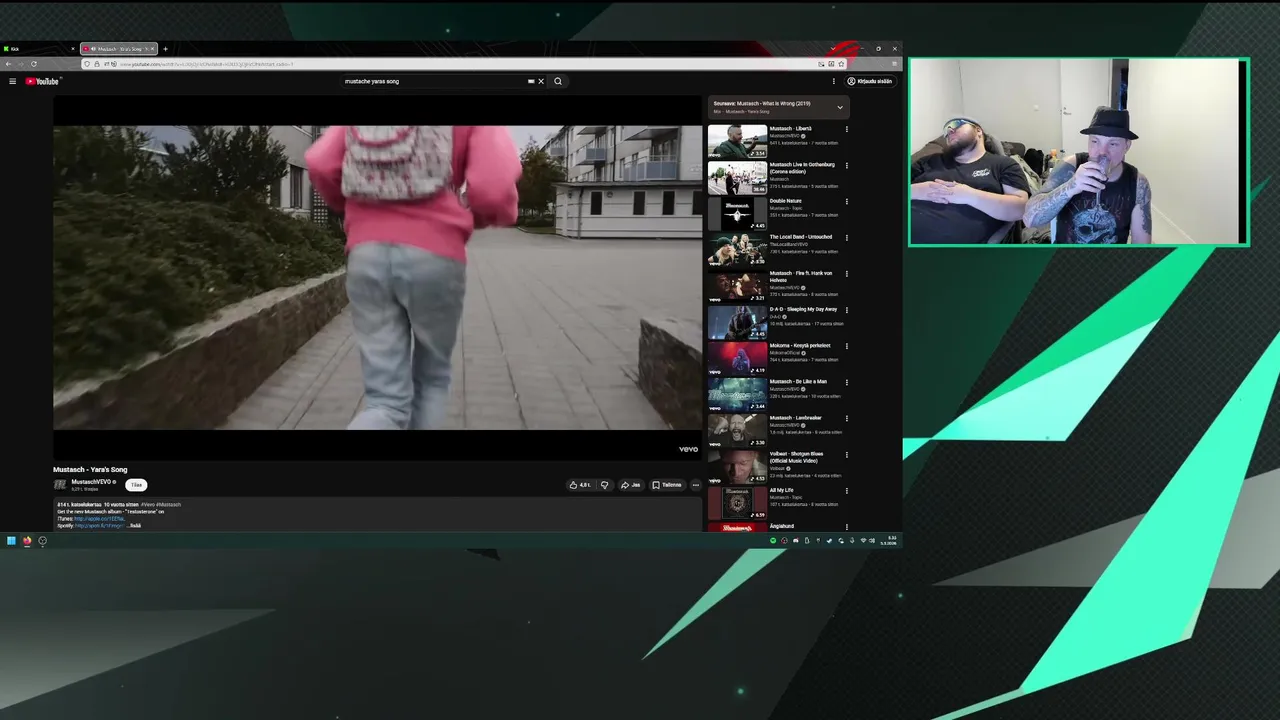Screen dimensions: 1280x720
Task: Go back with the browser back arrow
Action: tap(8, 64)
